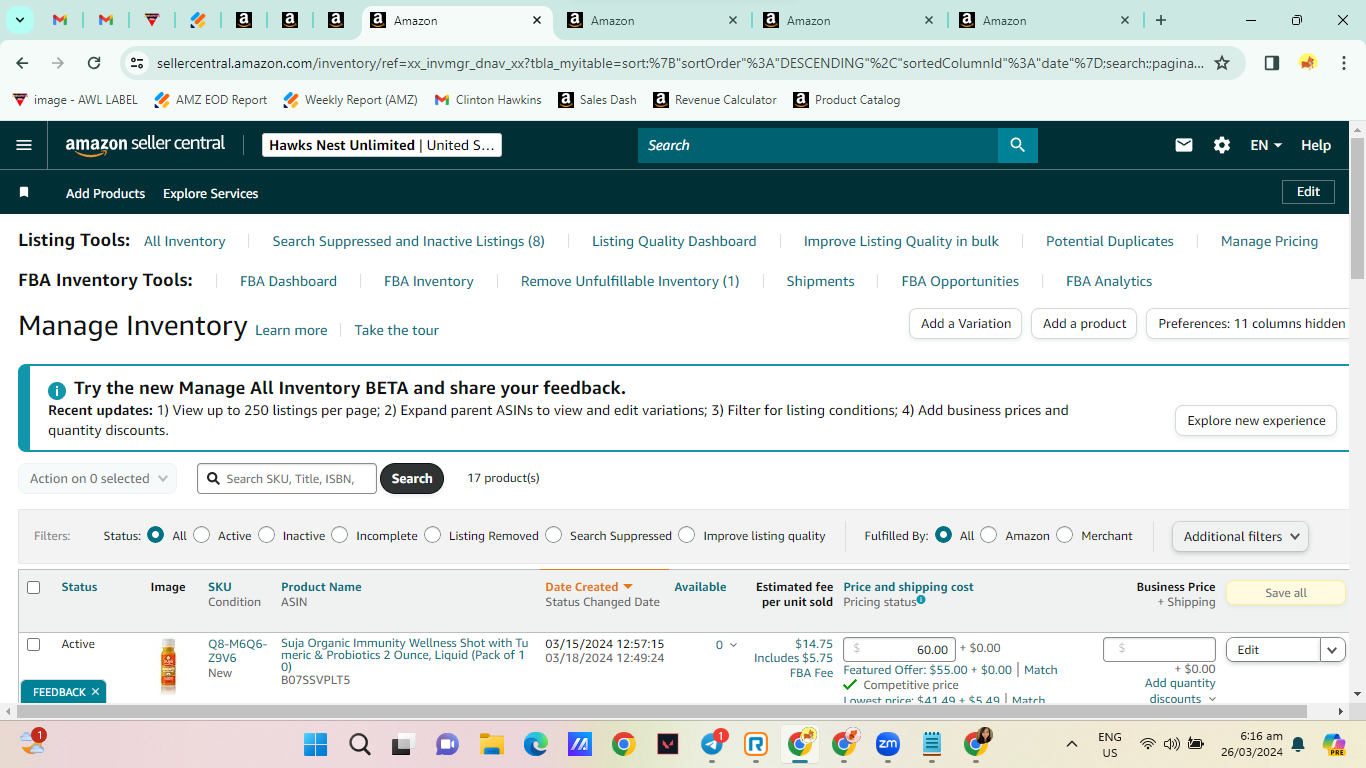Image resolution: width=1366 pixels, height=768 pixels.
Task: Open File Explorer from the taskbar
Action: pyautogui.click(x=491, y=744)
